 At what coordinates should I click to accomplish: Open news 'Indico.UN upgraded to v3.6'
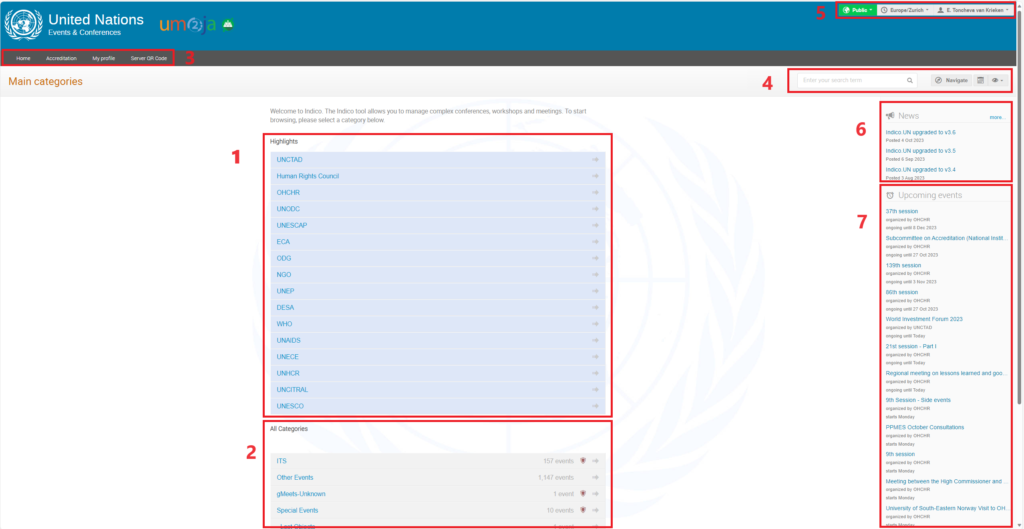(x=921, y=133)
